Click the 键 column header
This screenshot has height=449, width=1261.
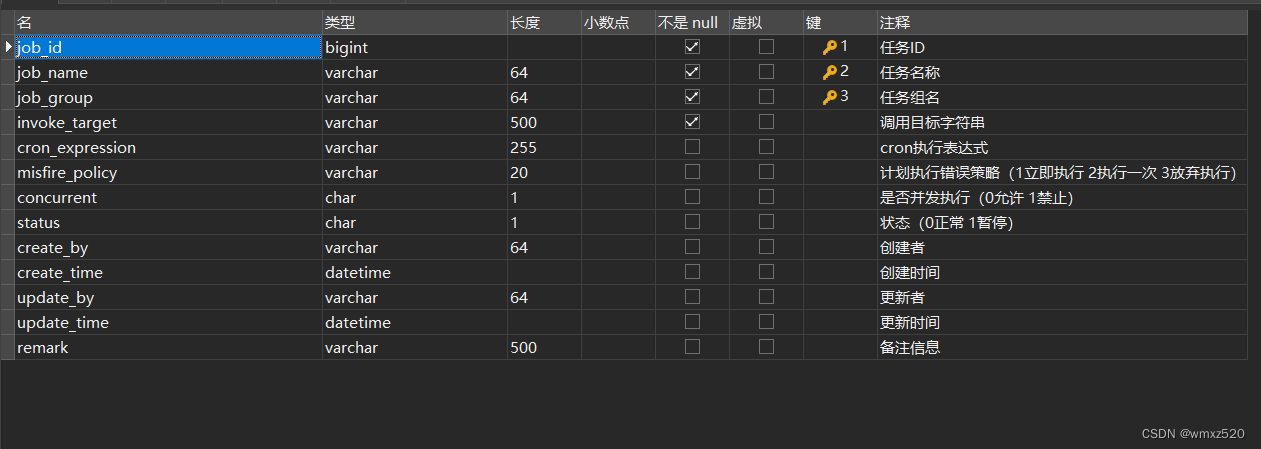coord(840,22)
